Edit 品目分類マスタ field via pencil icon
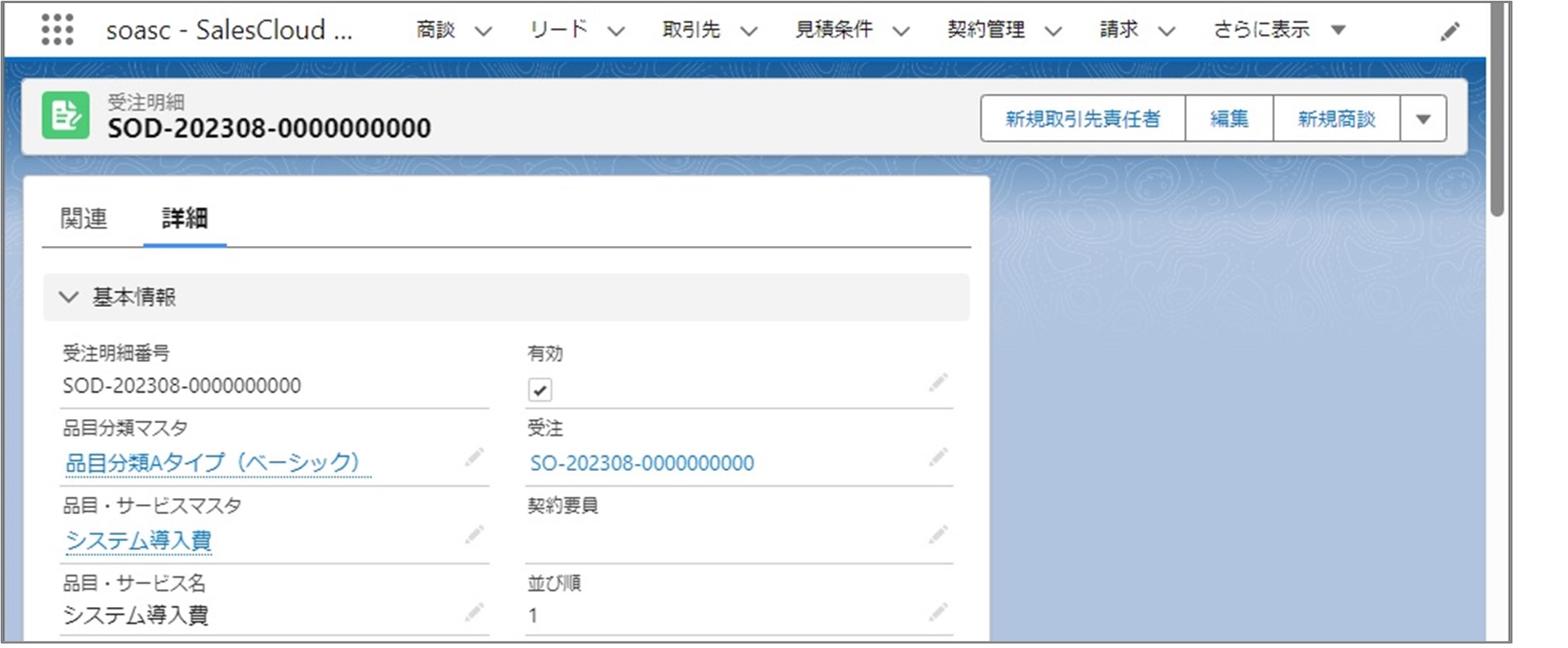The height and width of the screenshot is (648, 1568). click(474, 457)
